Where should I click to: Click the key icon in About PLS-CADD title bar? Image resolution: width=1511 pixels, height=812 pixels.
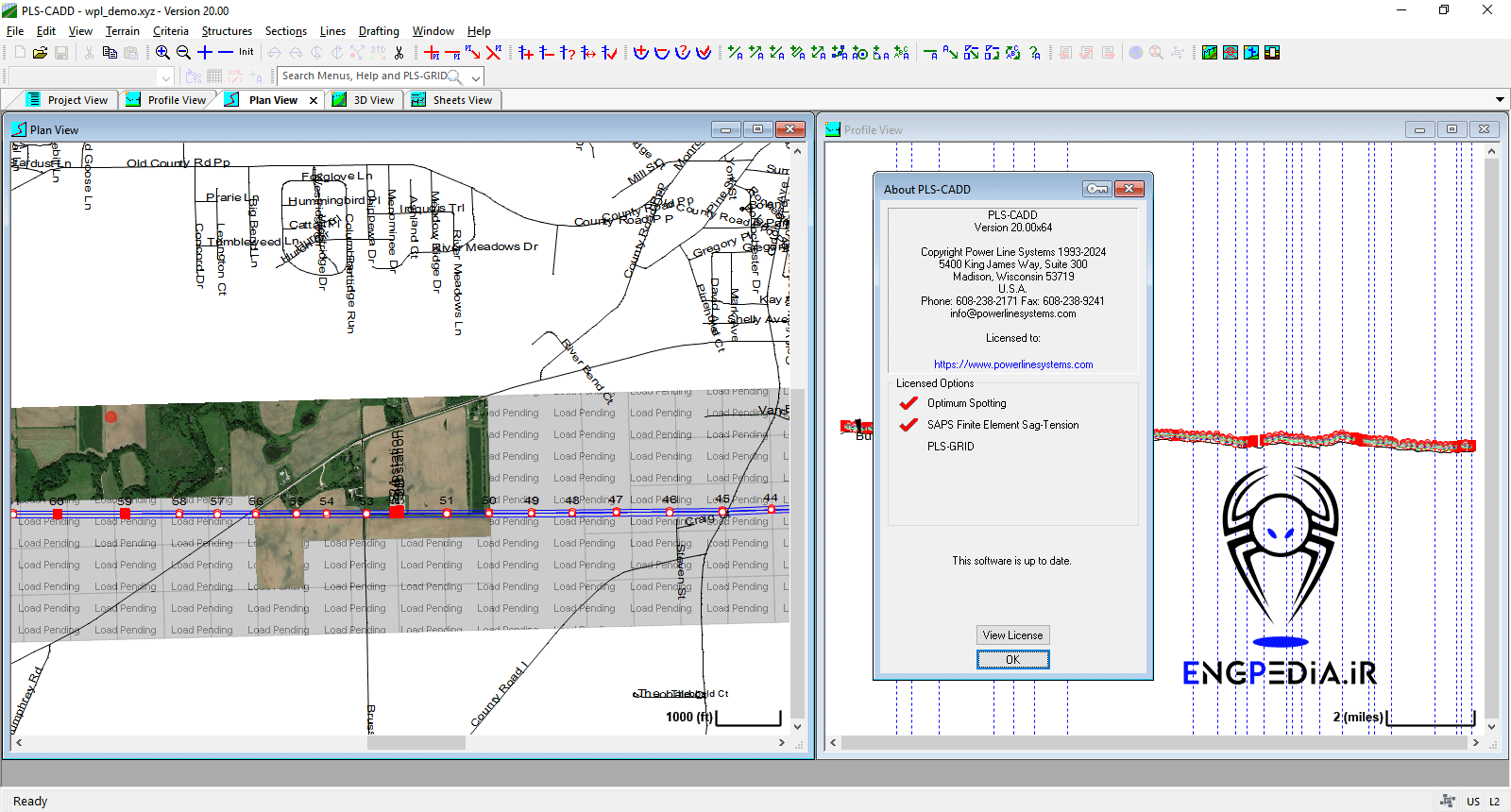click(1096, 189)
